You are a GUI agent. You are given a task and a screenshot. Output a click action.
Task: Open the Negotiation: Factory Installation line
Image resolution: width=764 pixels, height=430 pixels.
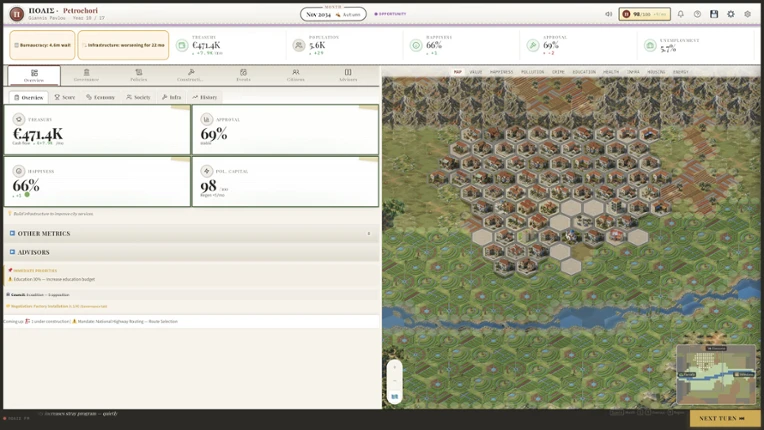click(57, 306)
